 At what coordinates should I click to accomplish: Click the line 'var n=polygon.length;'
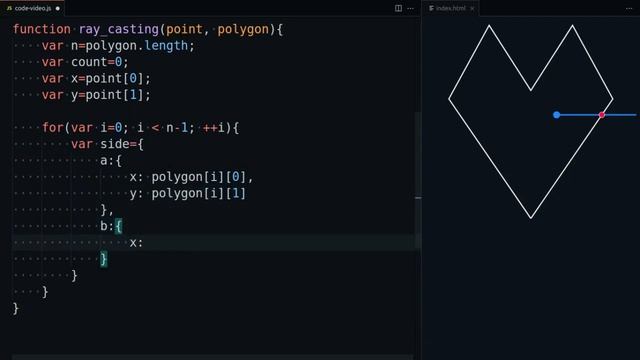point(118,46)
